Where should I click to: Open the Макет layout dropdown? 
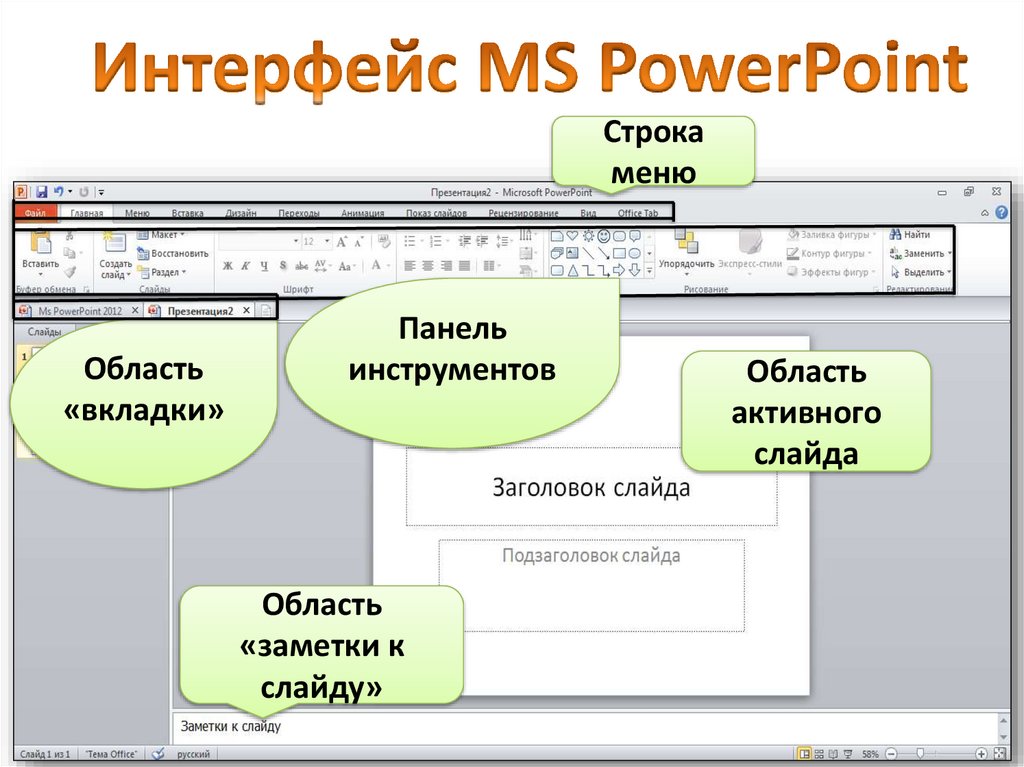(161, 235)
